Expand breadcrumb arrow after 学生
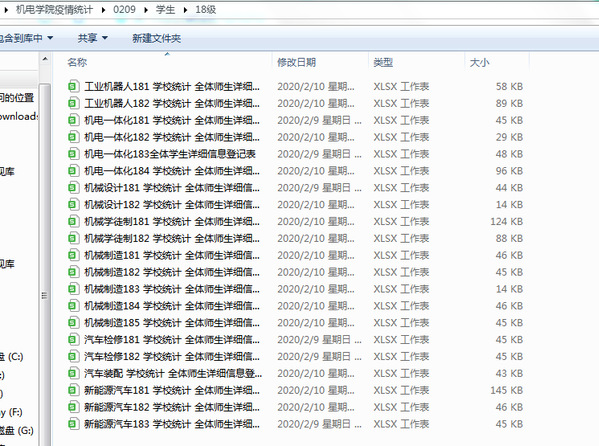The image size is (599, 446). click(185, 10)
